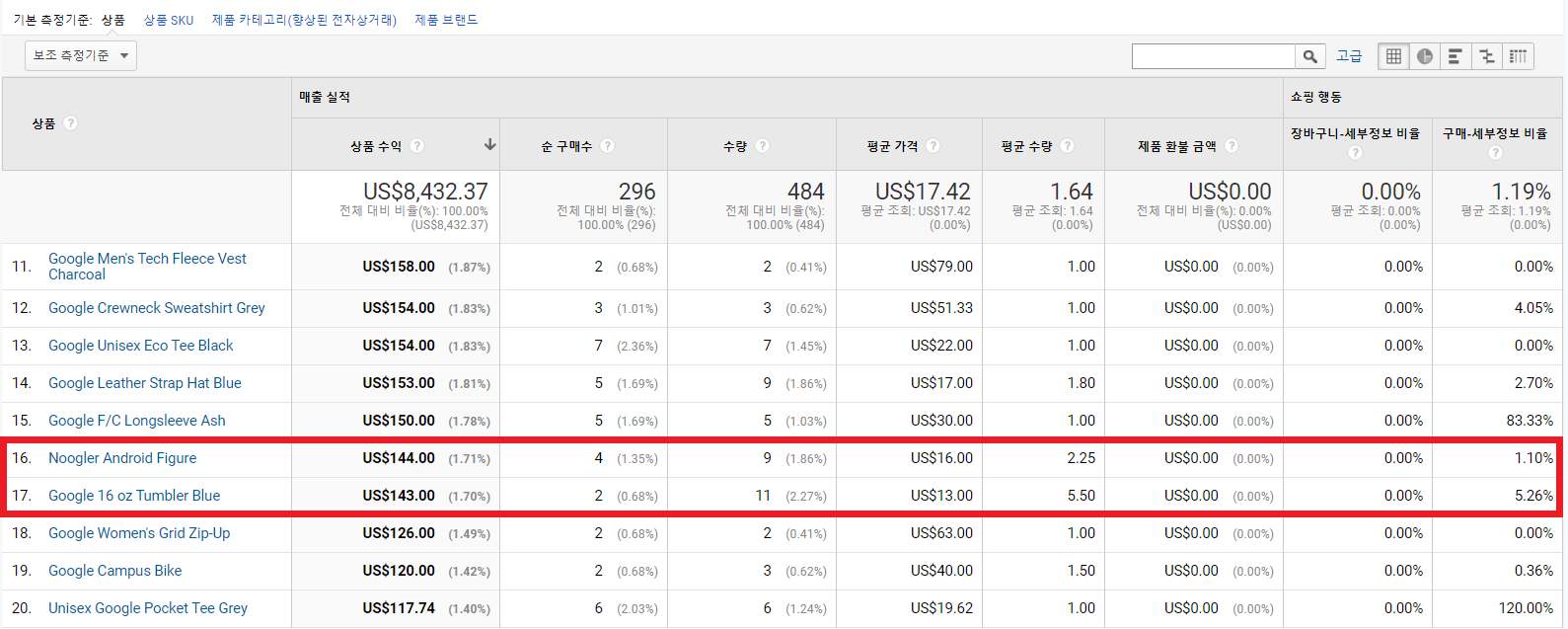This screenshot has width=1568, height=629.
Task: Switch to data table view icon
Action: [1393, 56]
